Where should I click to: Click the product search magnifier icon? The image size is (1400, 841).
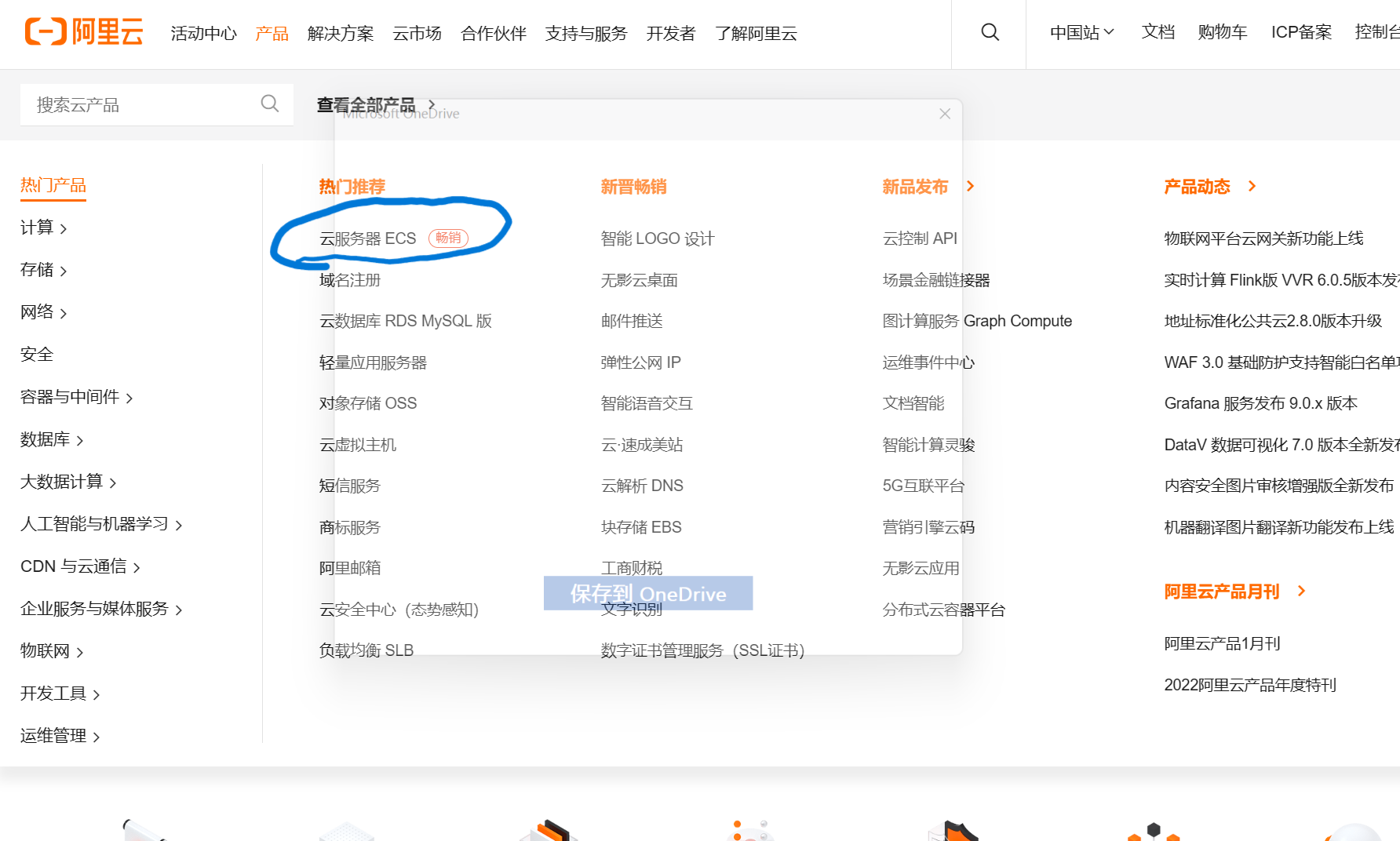269,104
